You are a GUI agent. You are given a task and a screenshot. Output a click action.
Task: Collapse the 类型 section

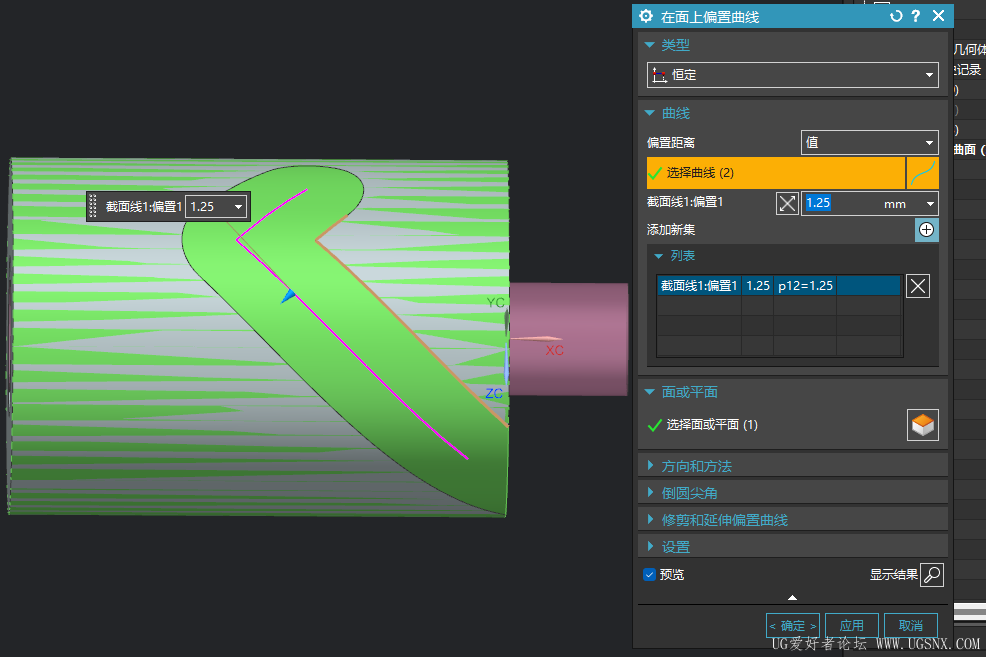click(x=650, y=45)
